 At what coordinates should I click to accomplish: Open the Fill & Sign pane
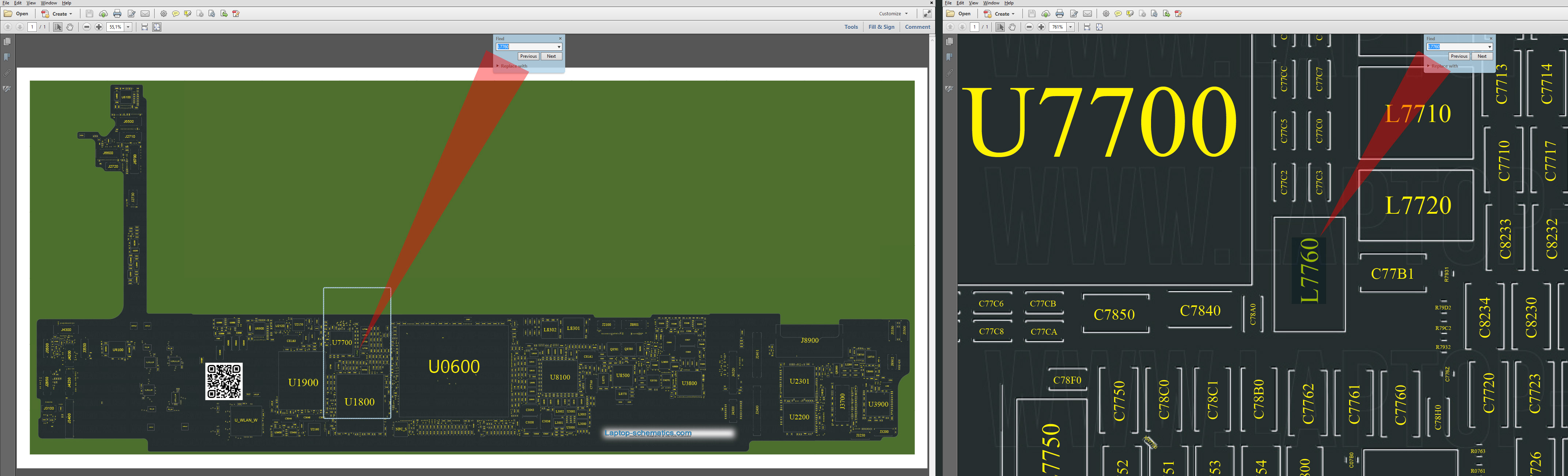click(x=881, y=27)
